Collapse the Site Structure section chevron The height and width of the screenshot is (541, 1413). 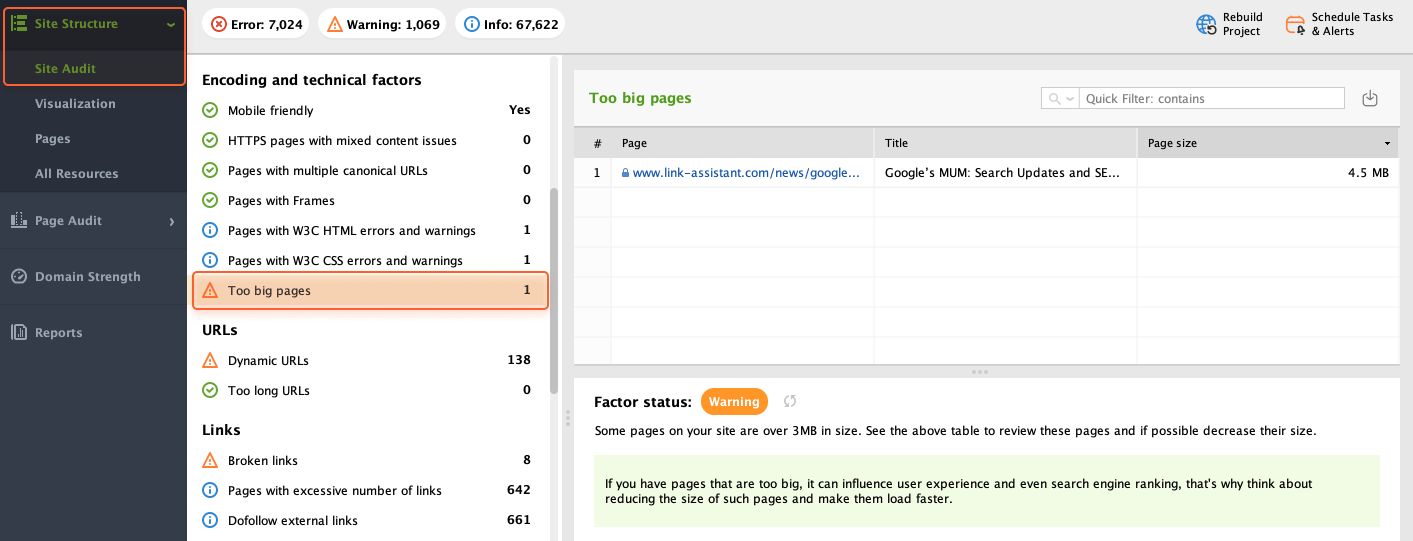(172, 24)
